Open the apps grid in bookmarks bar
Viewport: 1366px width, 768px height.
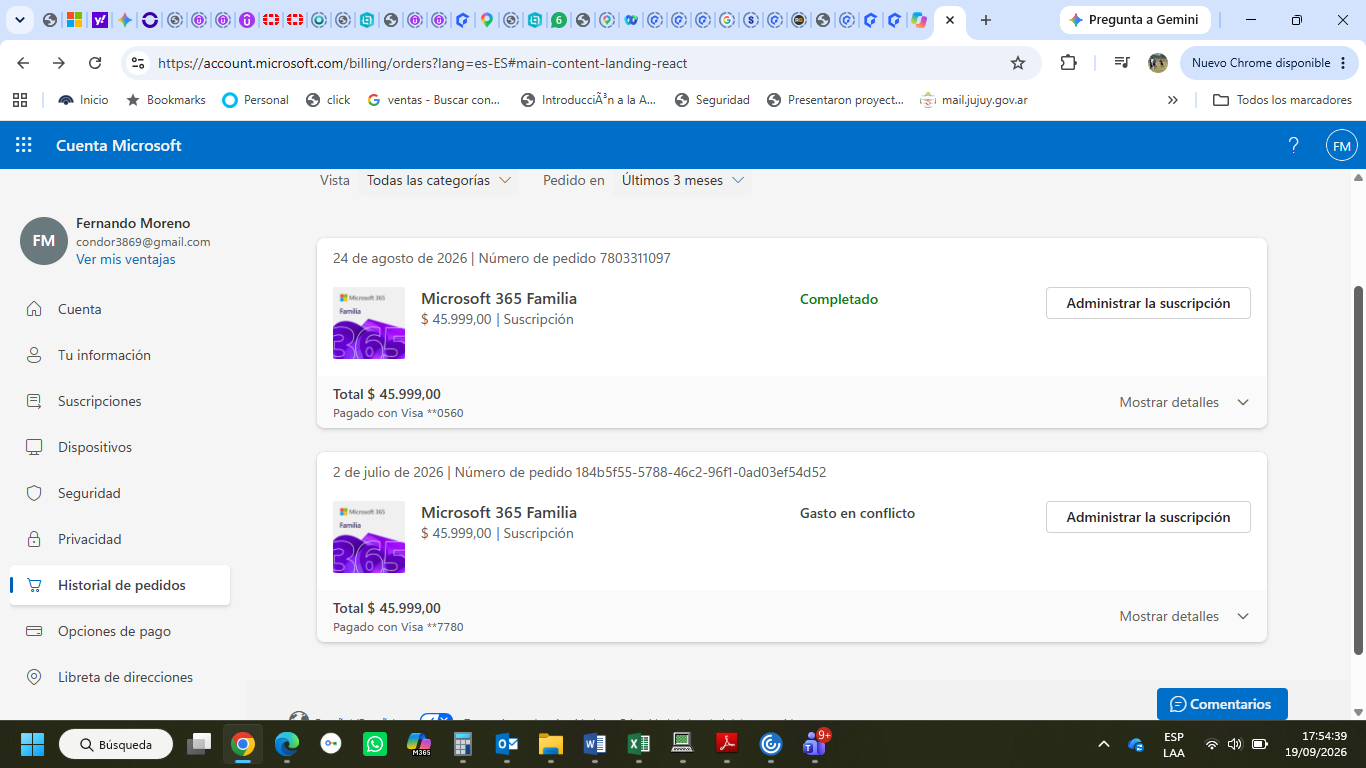pos(19,100)
